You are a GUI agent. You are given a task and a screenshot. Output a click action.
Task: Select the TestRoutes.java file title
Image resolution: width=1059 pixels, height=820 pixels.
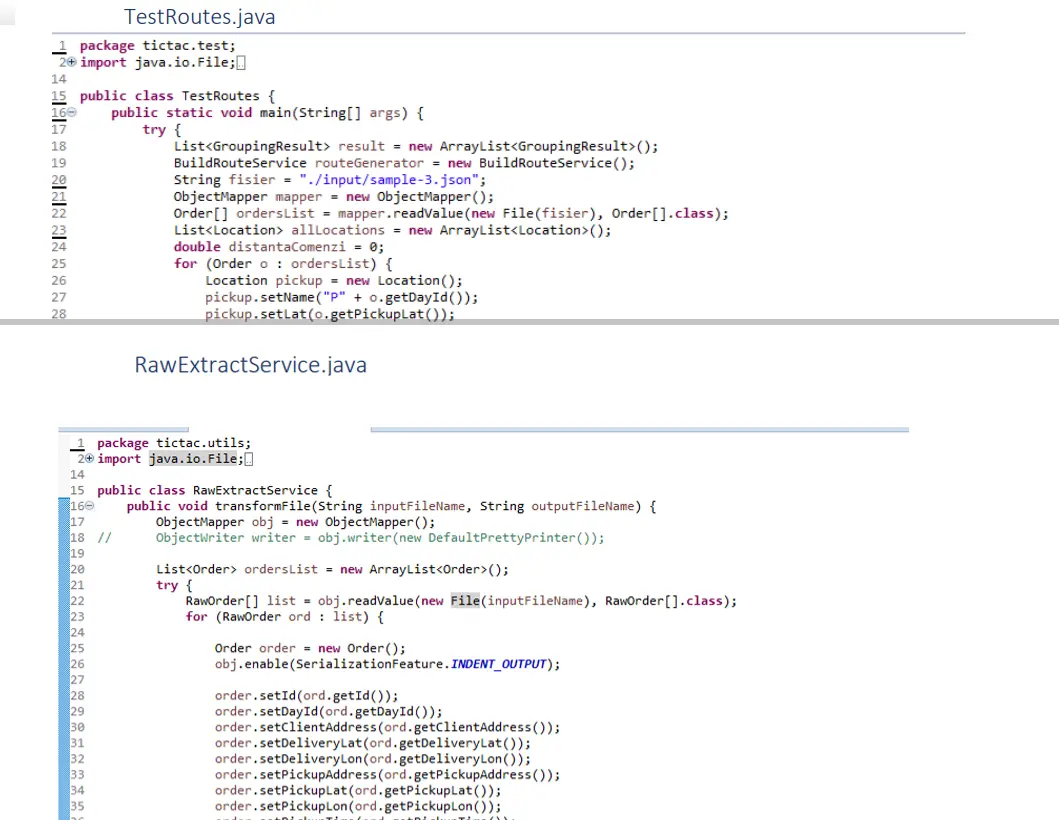coord(200,17)
